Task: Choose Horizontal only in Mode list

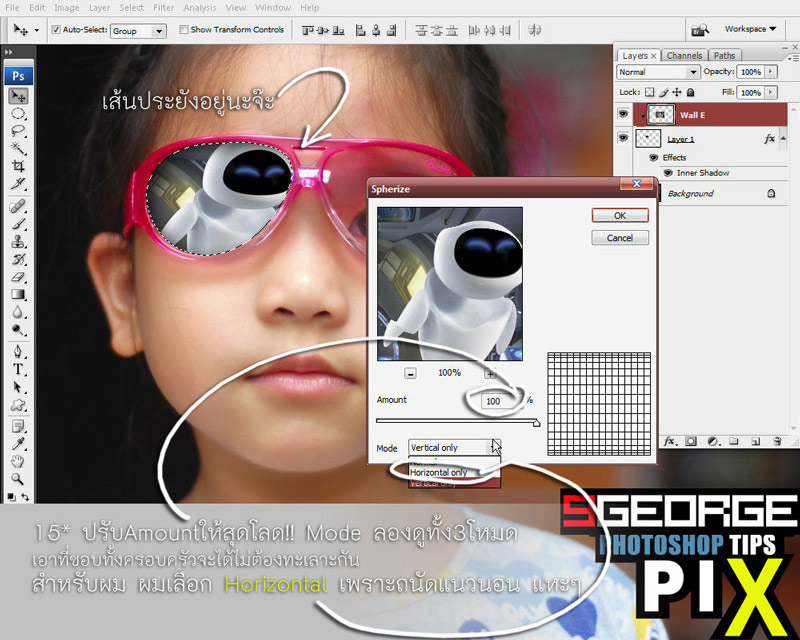Action: [x=454, y=473]
